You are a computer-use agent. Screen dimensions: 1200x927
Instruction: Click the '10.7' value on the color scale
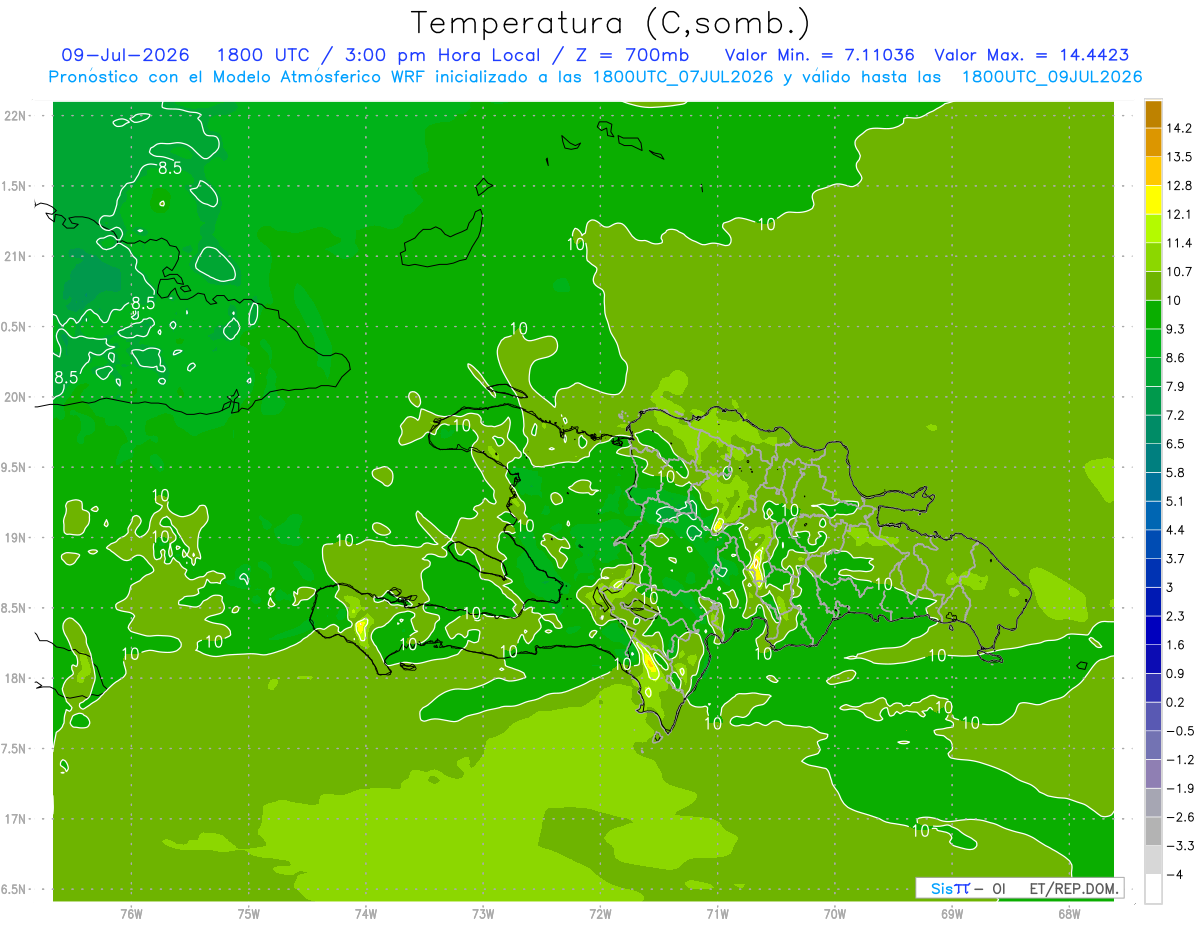pos(1179,272)
